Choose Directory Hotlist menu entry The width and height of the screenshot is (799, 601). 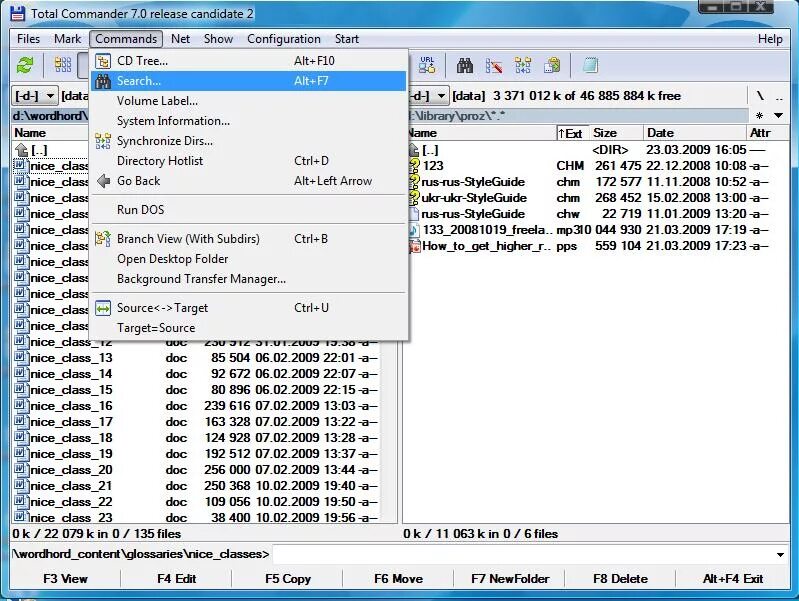point(249,161)
